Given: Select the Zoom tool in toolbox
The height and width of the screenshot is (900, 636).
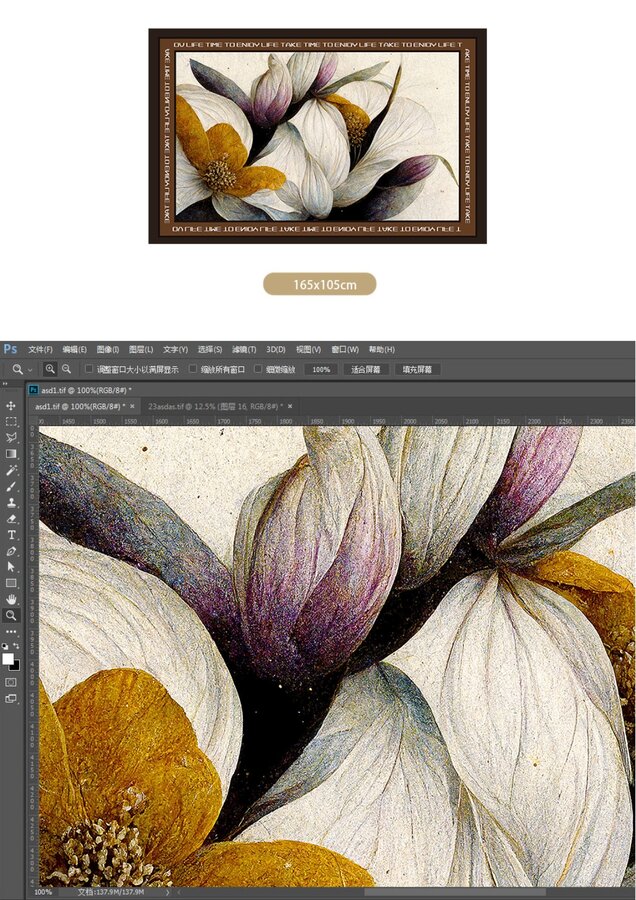Looking at the screenshot, I should (11, 615).
